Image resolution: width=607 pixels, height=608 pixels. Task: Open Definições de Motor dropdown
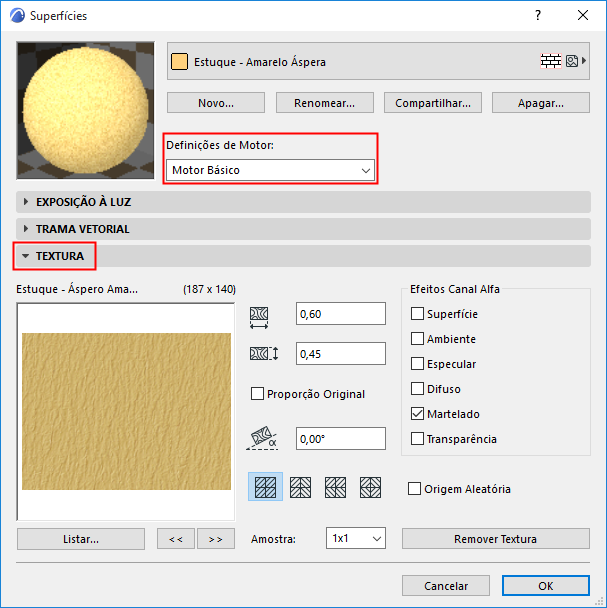tap(270, 170)
